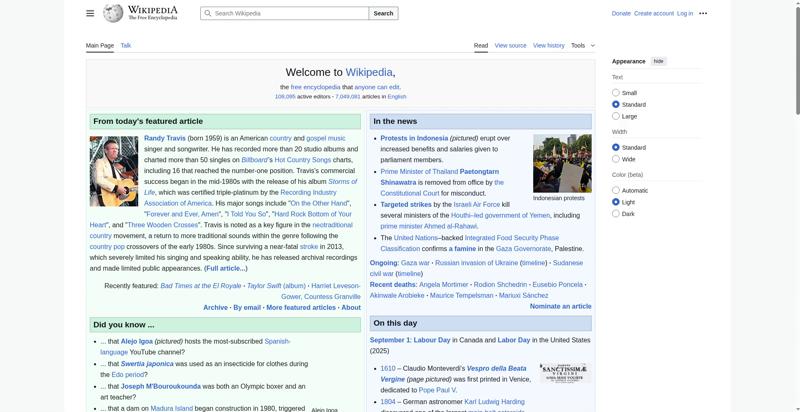Screen dimensions: 800x412
Task: Click the Wikipedia link in welcome heading
Action: tap(369, 72)
